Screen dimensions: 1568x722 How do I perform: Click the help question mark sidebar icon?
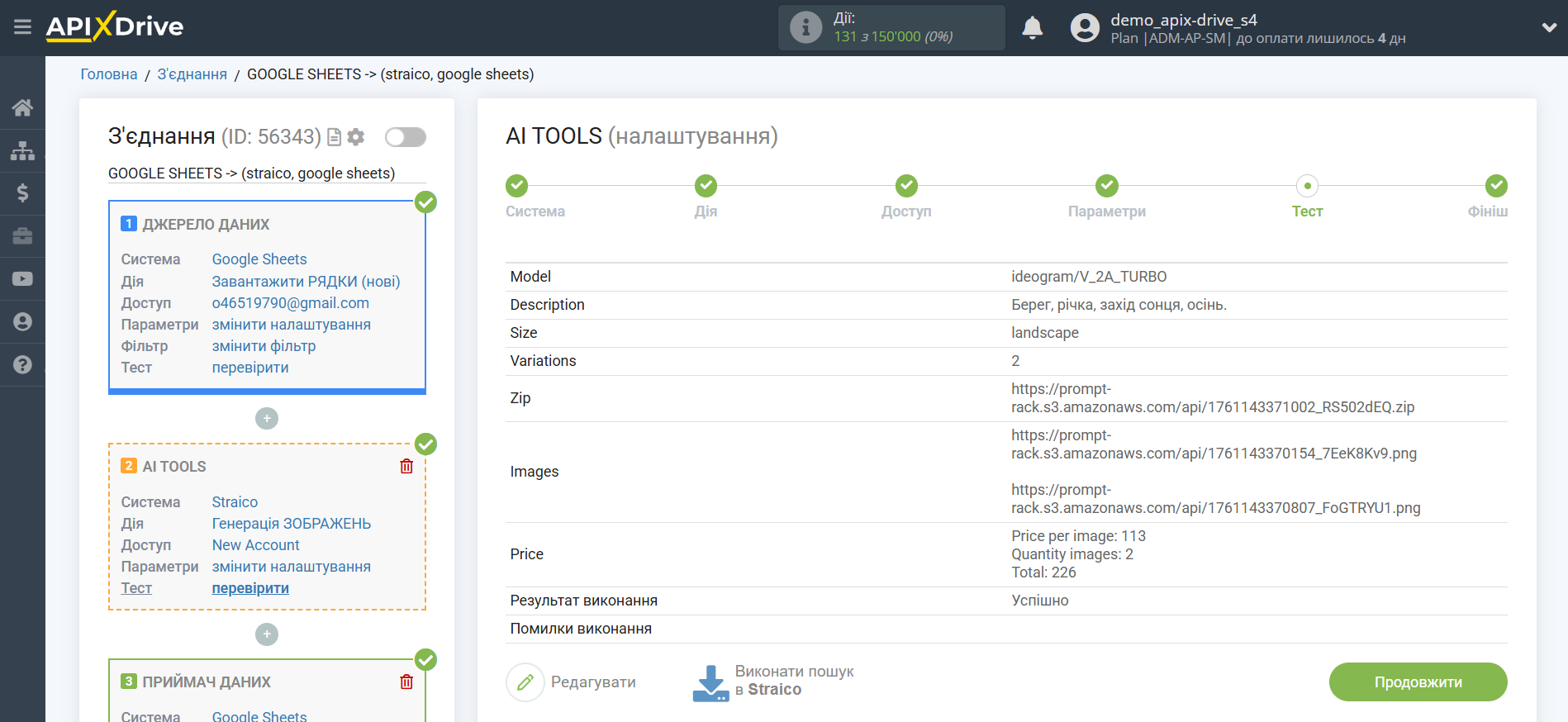(22, 364)
